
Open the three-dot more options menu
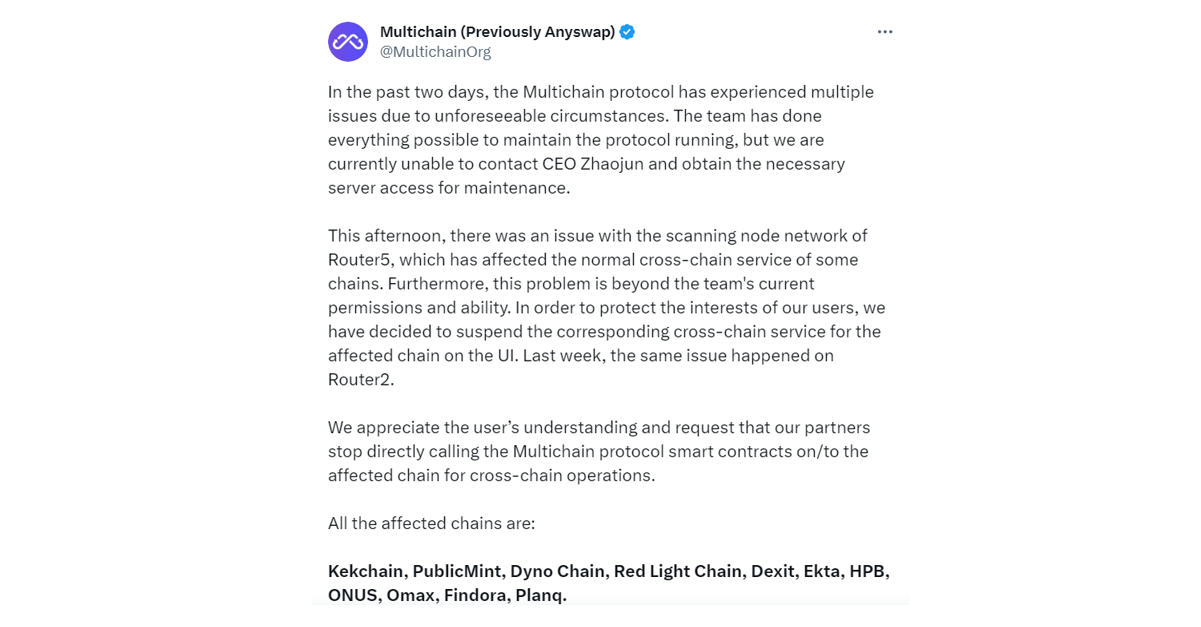coord(885,32)
